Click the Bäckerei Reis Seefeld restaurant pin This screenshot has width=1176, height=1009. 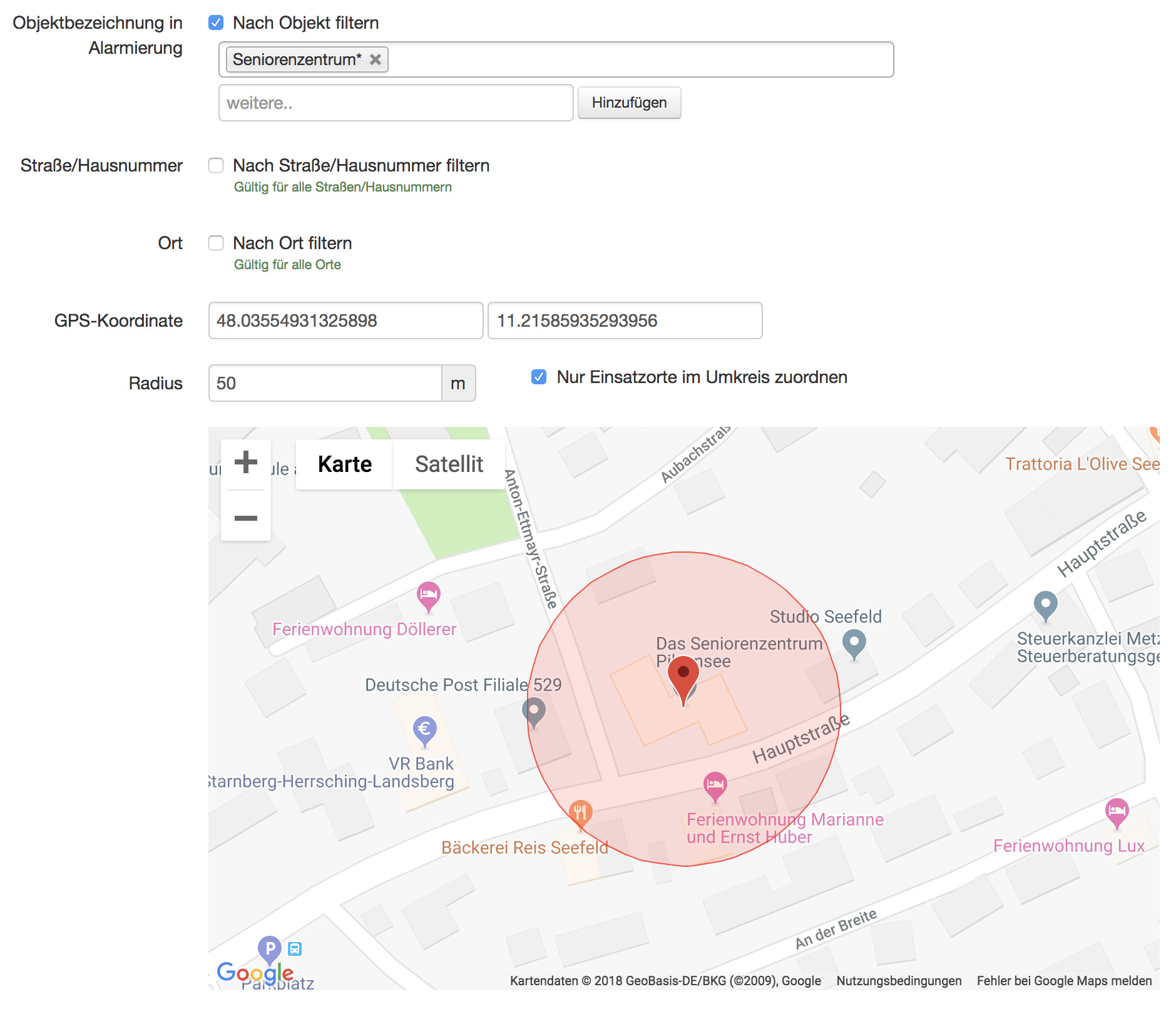click(580, 813)
